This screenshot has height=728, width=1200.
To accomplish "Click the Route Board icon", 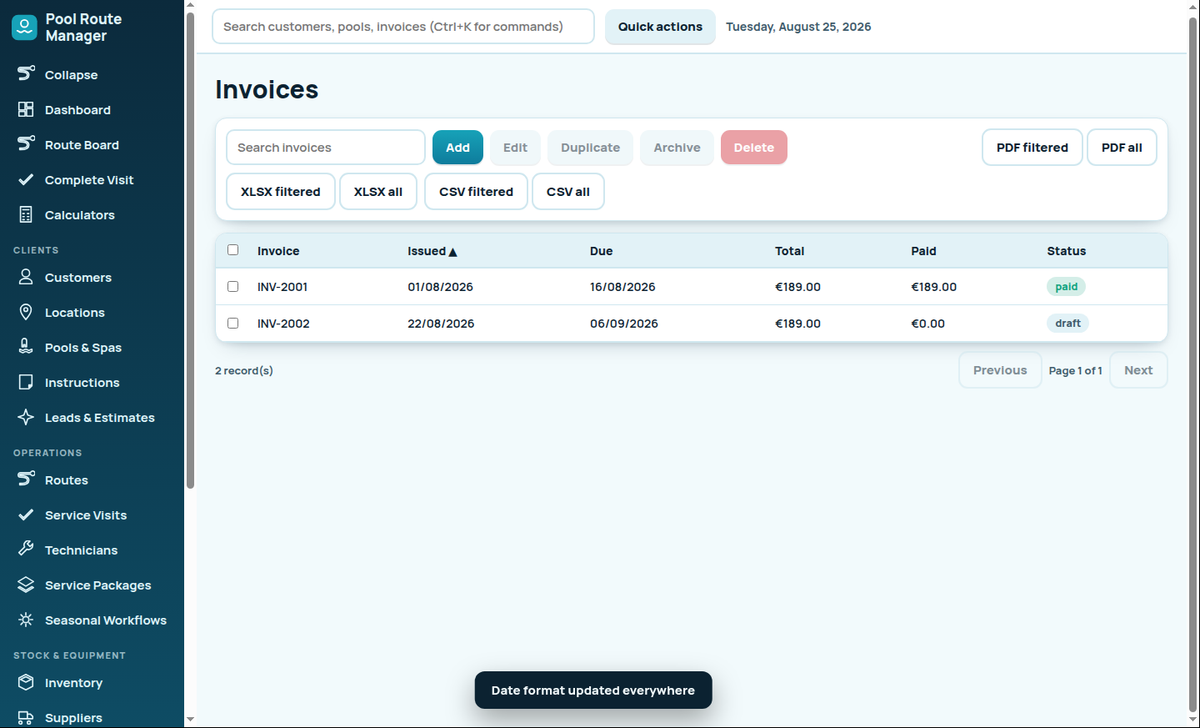I will coord(26,145).
